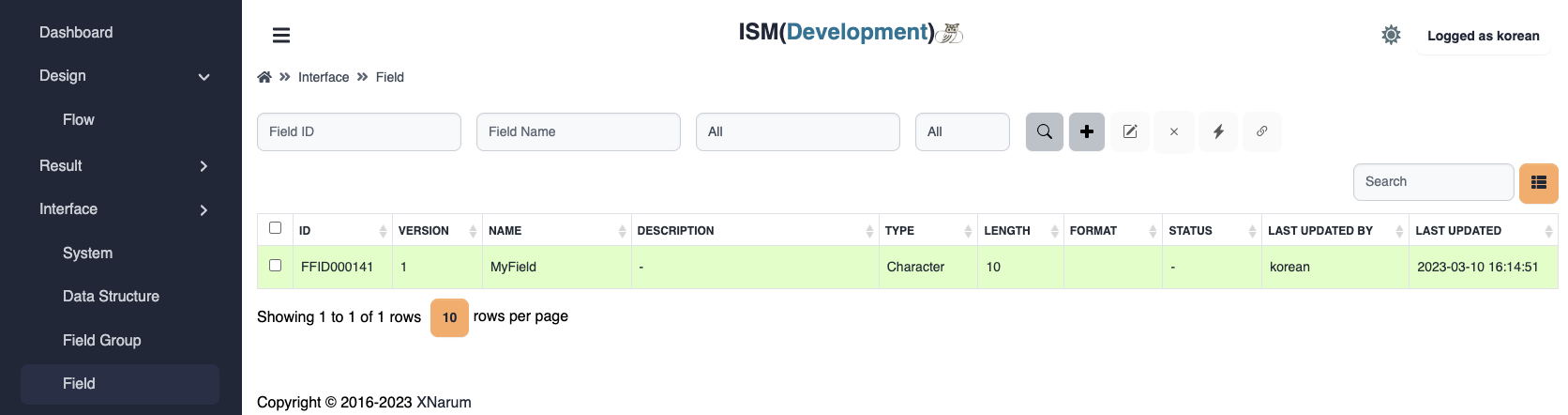Viewport: 1568px width, 415px height.
Task: Click the edit pencil icon button
Action: tap(1130, 131)
